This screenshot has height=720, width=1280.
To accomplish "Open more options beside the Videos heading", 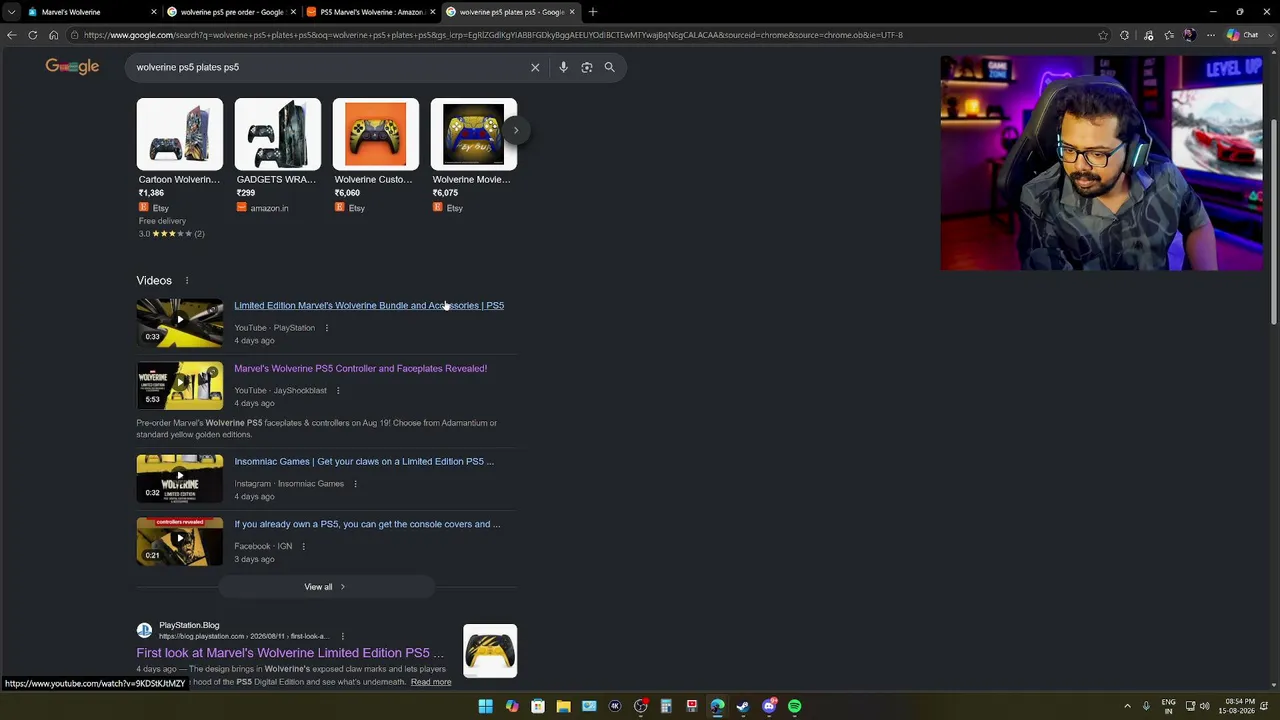I will pyautogui.click(x=186, y=280).
